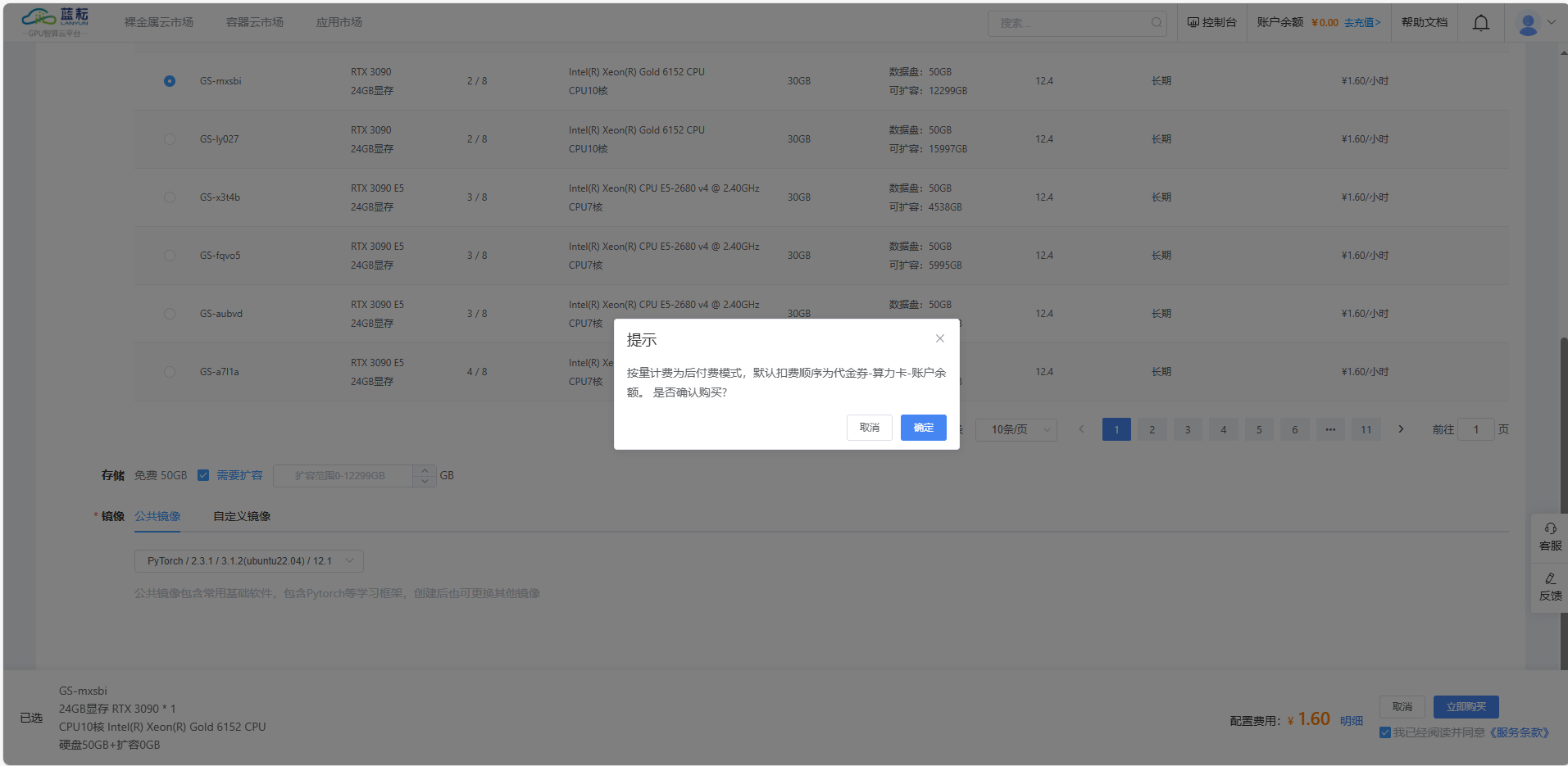Click bottom bar 取消 button

click(1402, 707)
